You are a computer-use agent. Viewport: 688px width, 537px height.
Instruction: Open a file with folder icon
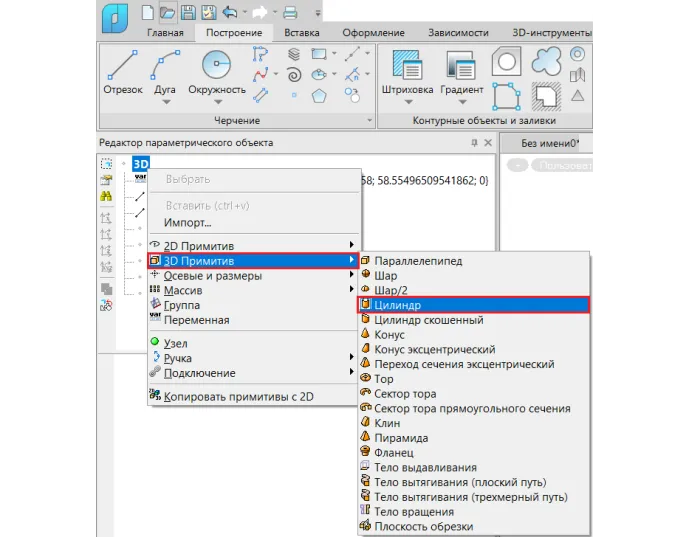tap(167, 12)
